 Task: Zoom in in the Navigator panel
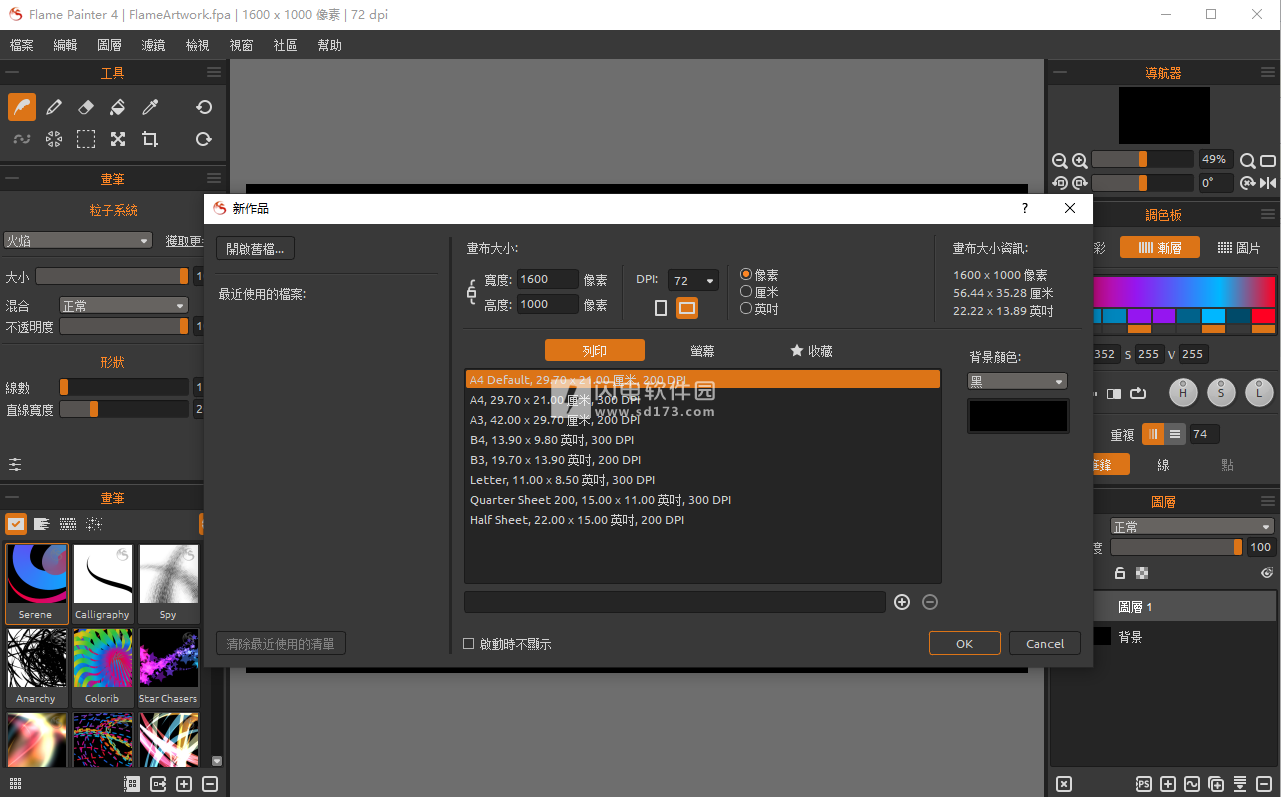pos(1080,160)
